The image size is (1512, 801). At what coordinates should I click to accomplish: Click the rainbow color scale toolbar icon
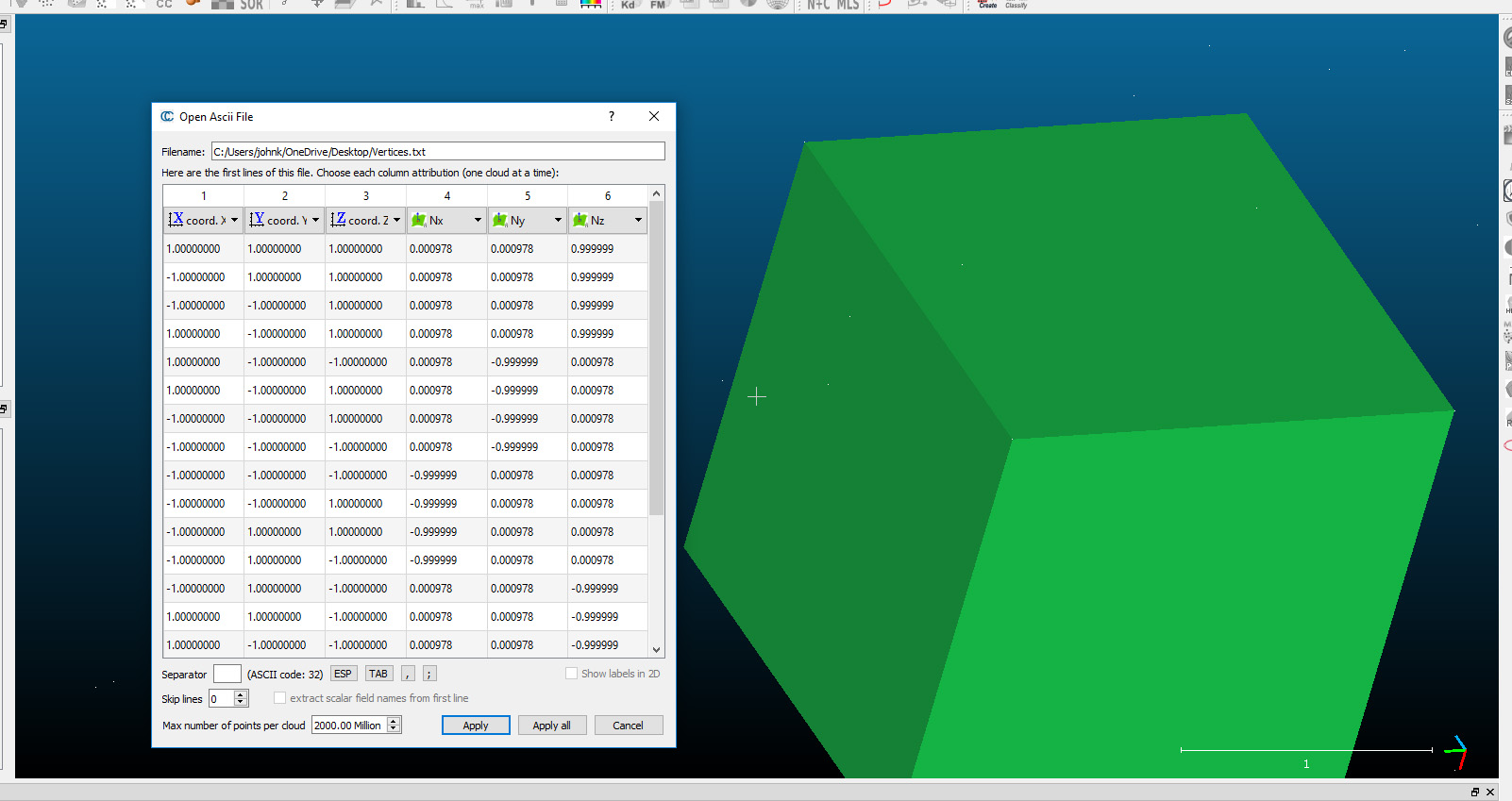coord(591,4)
